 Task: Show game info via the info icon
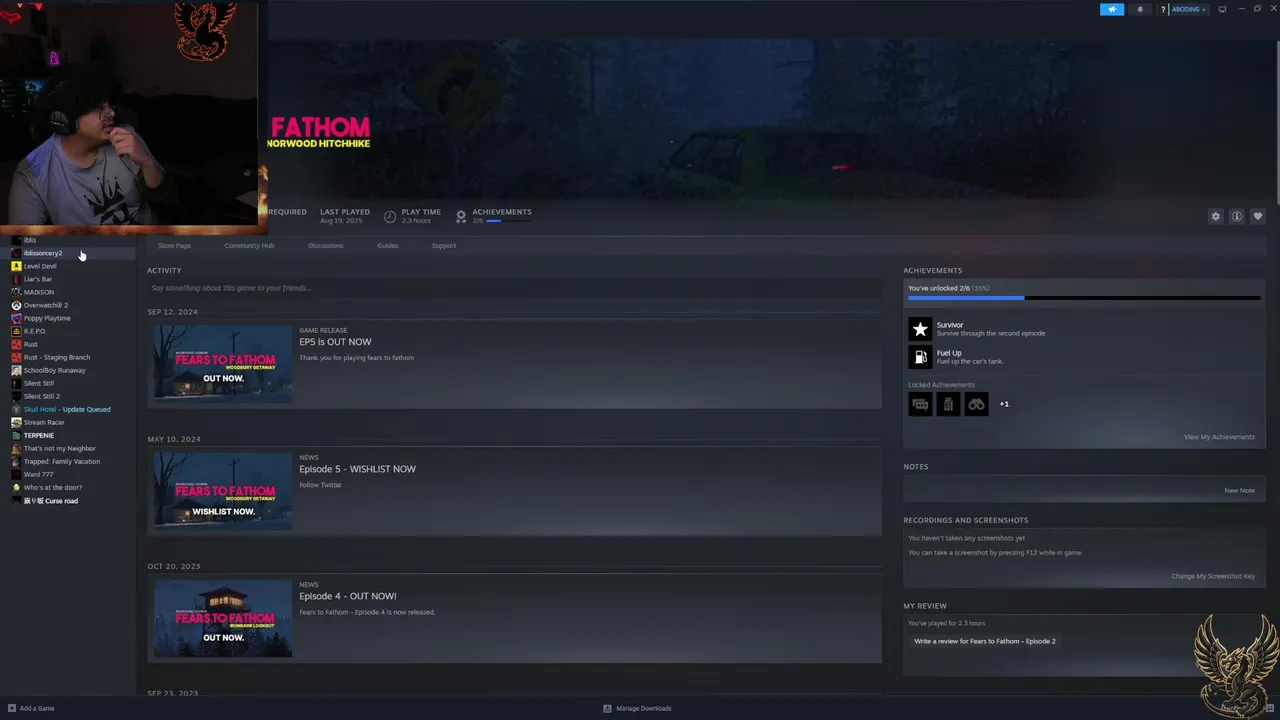(1237, 216)
